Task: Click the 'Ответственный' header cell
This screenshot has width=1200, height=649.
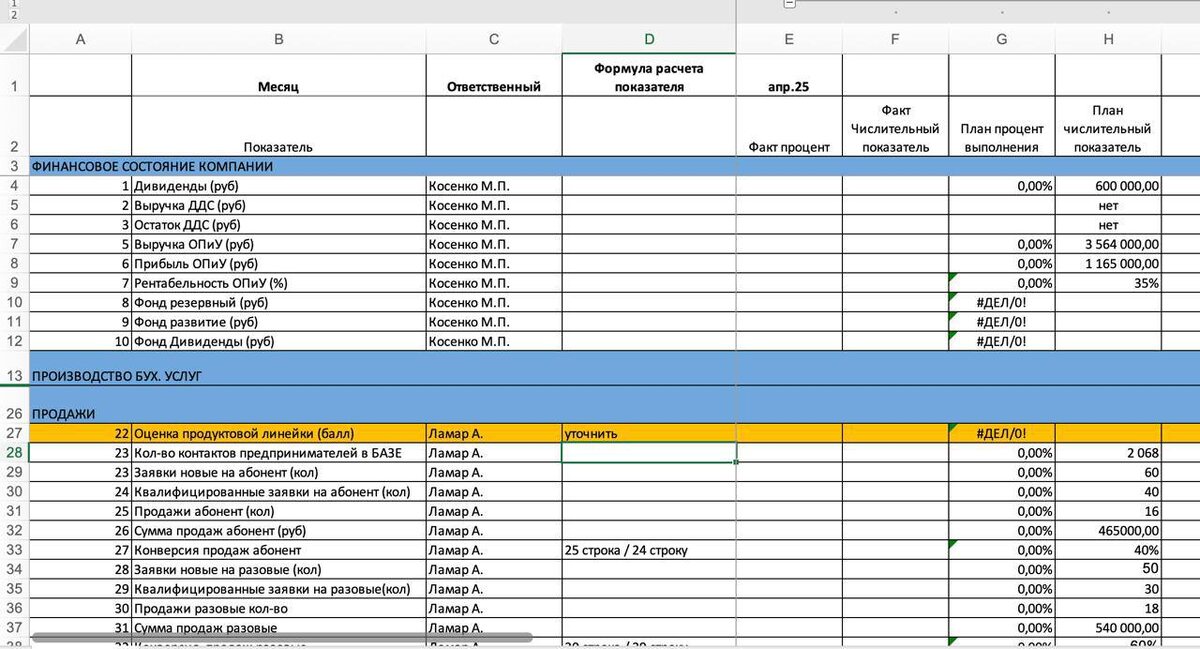Action: tap(494, 75)
